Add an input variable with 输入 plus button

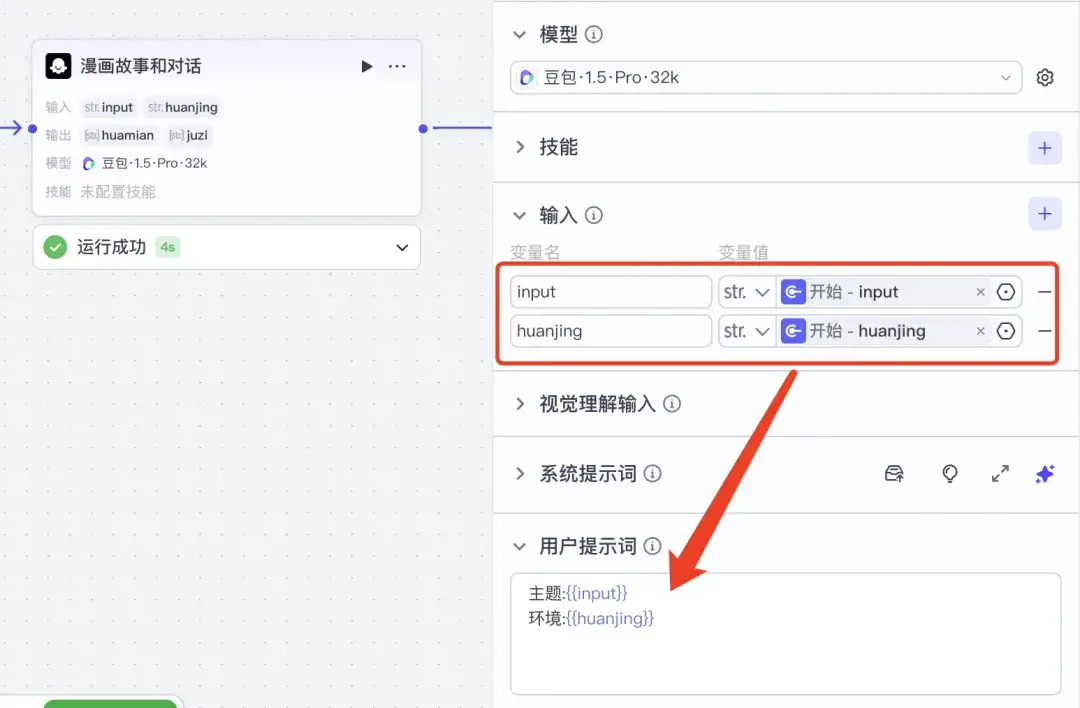pyautogui.click(x=1044, y=214)
